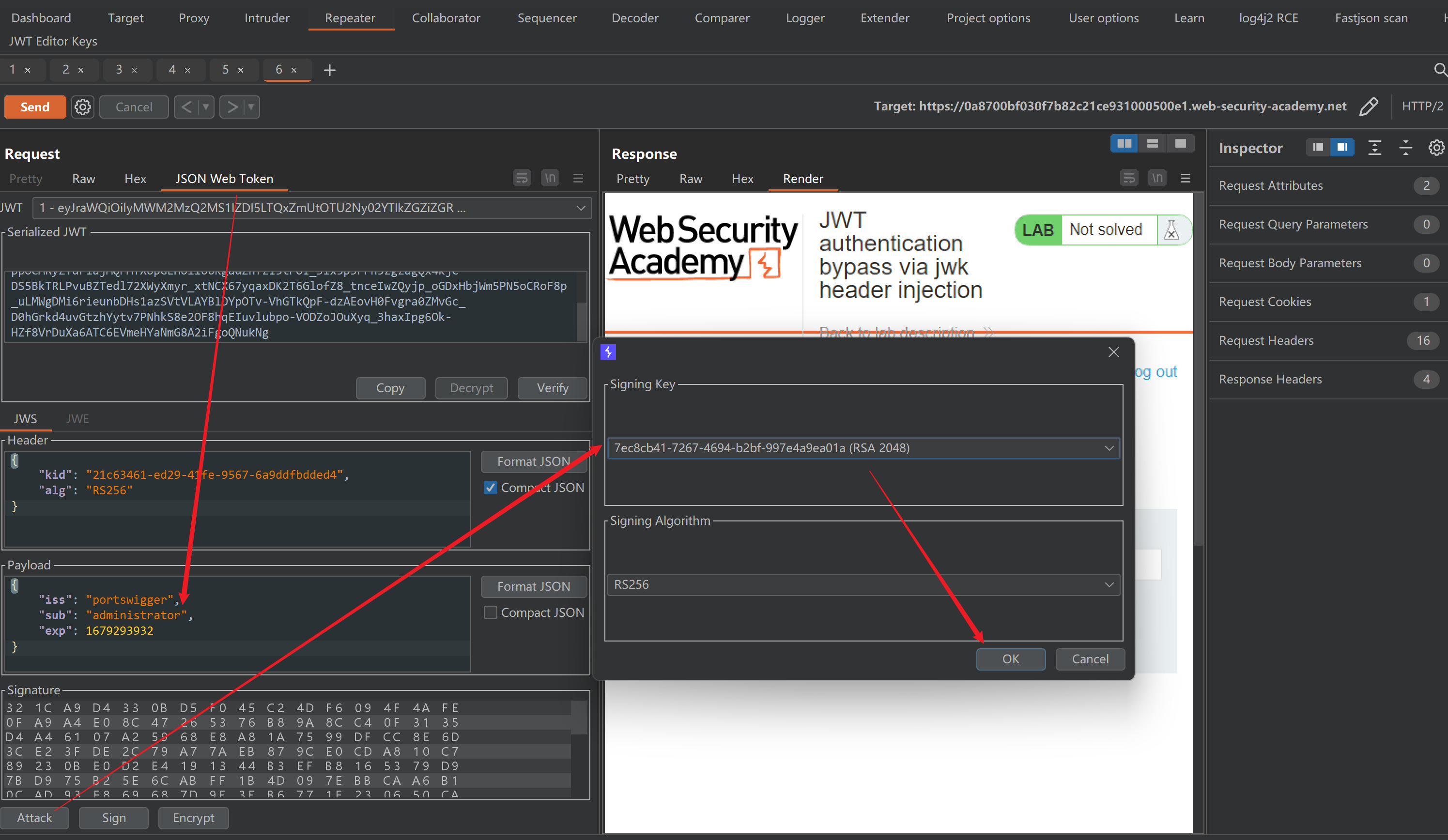Click the Attack button
This screenshot has height=840, width=1448.
(x=34, y=818)
